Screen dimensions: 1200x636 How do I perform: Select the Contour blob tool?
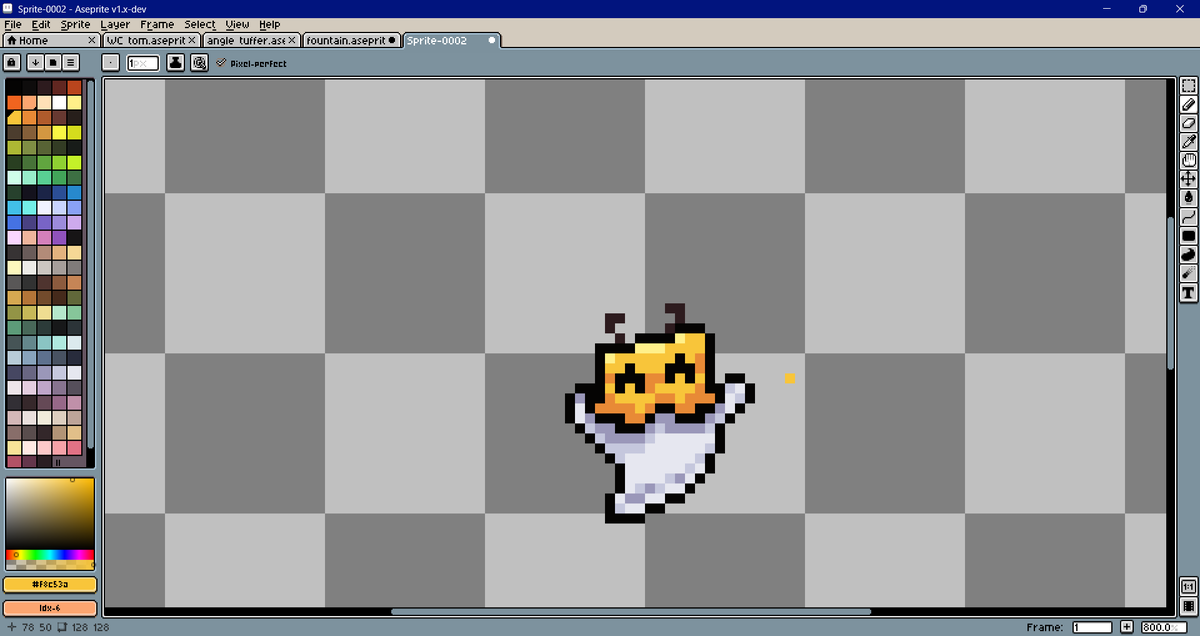coord(1189,255)
